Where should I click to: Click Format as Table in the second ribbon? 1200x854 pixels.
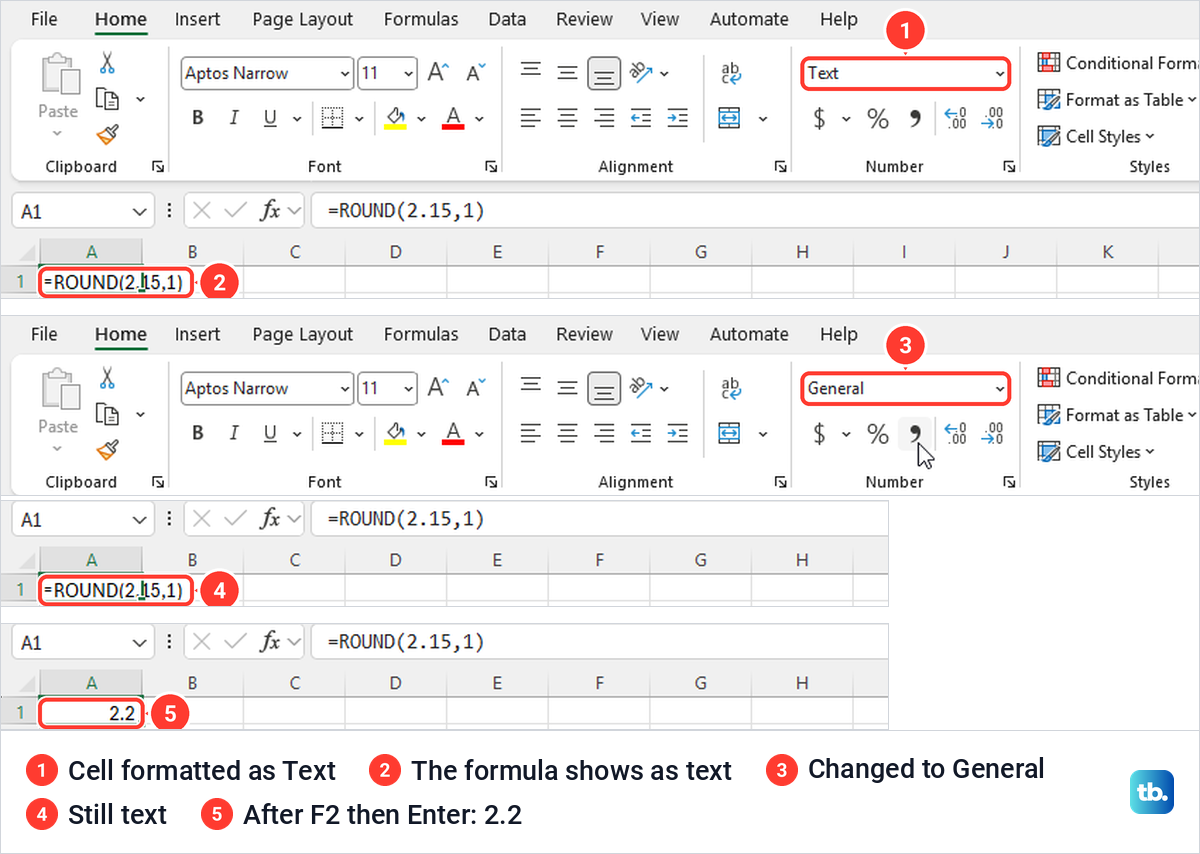click(1117, 414)
